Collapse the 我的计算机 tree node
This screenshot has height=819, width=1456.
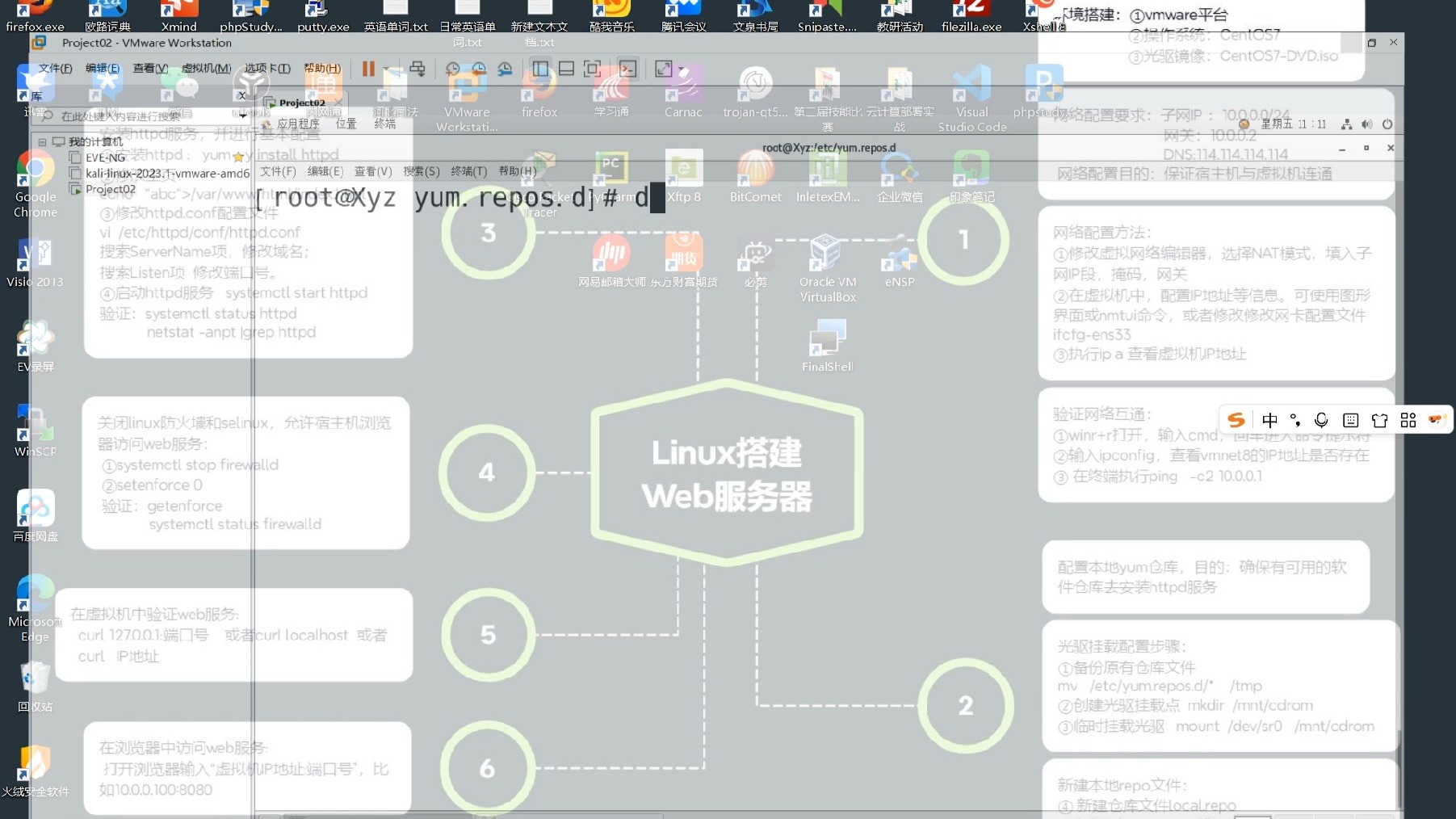click(x=42, y=141)
